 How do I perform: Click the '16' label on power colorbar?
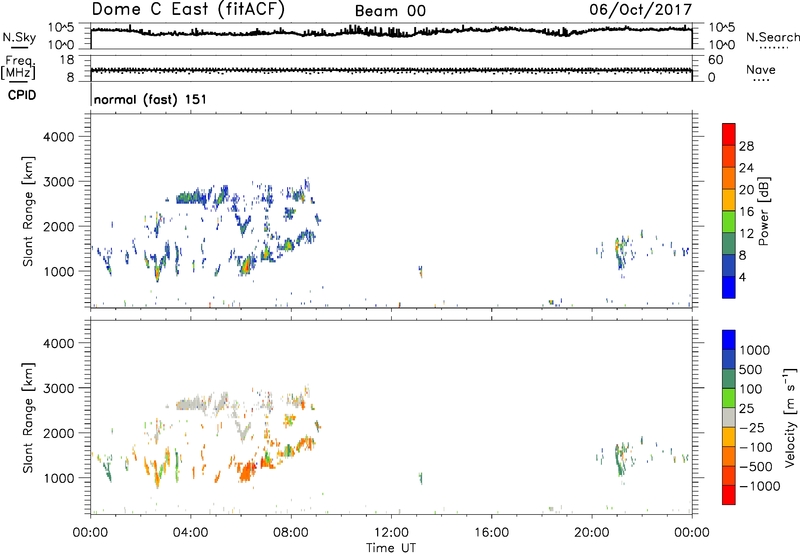746,212
